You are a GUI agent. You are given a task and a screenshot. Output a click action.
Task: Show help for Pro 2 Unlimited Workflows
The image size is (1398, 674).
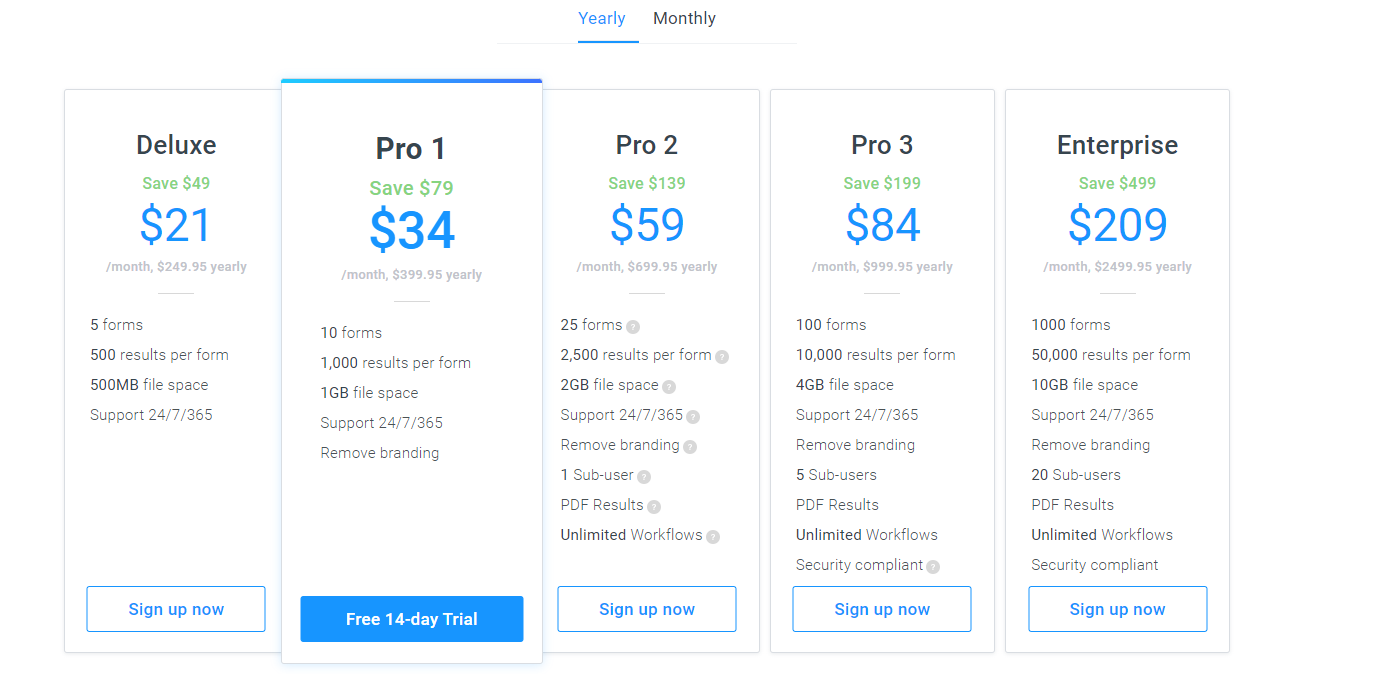click(x=713, y=536)
